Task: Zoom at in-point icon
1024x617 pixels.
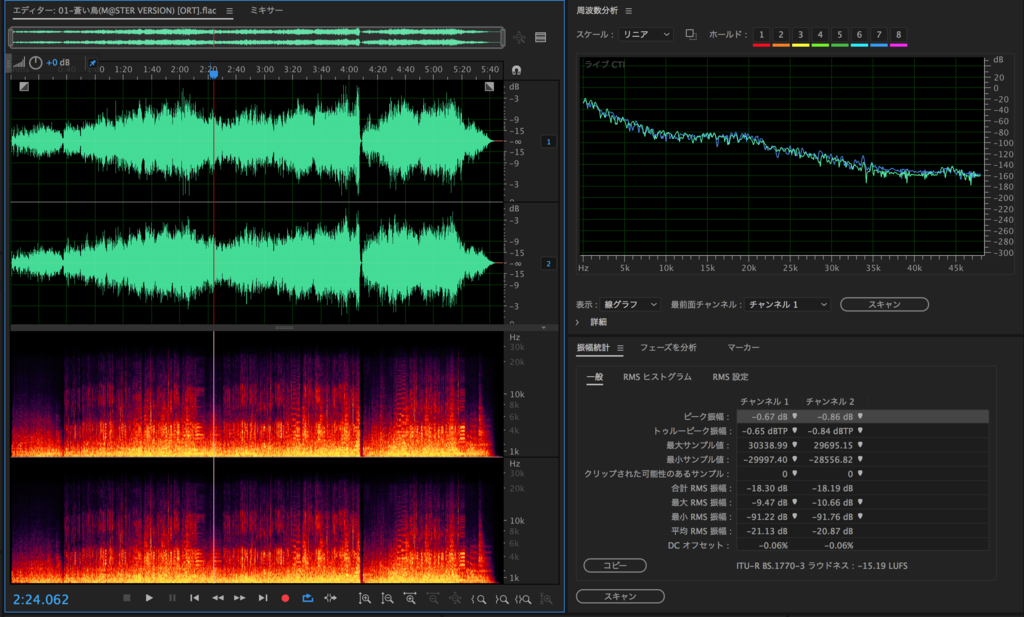Action: pos(479,599)
